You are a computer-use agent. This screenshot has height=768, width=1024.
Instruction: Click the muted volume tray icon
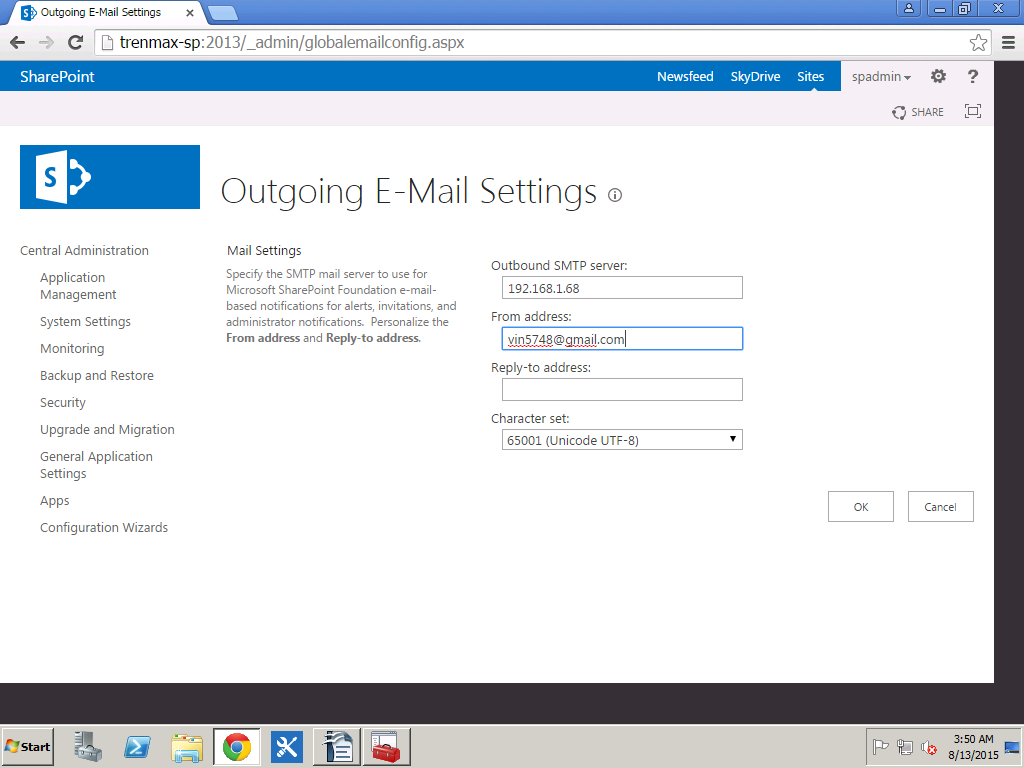pyautogui.click(x=929, y=746)
